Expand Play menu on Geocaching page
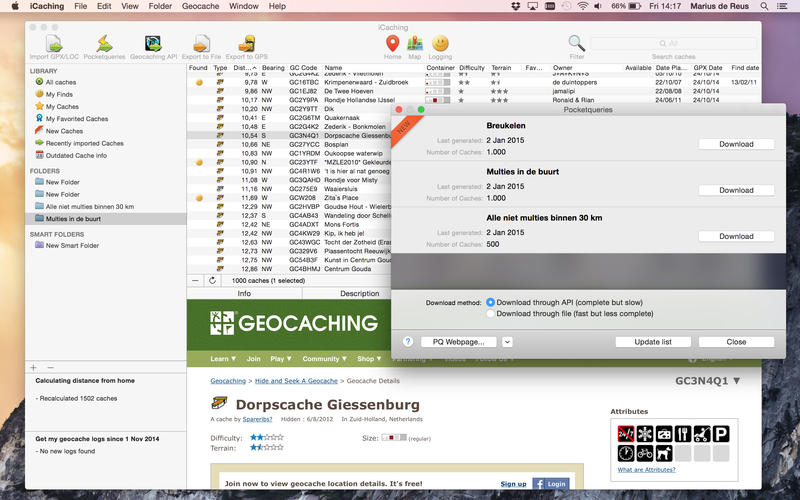 tap(281, 359)
